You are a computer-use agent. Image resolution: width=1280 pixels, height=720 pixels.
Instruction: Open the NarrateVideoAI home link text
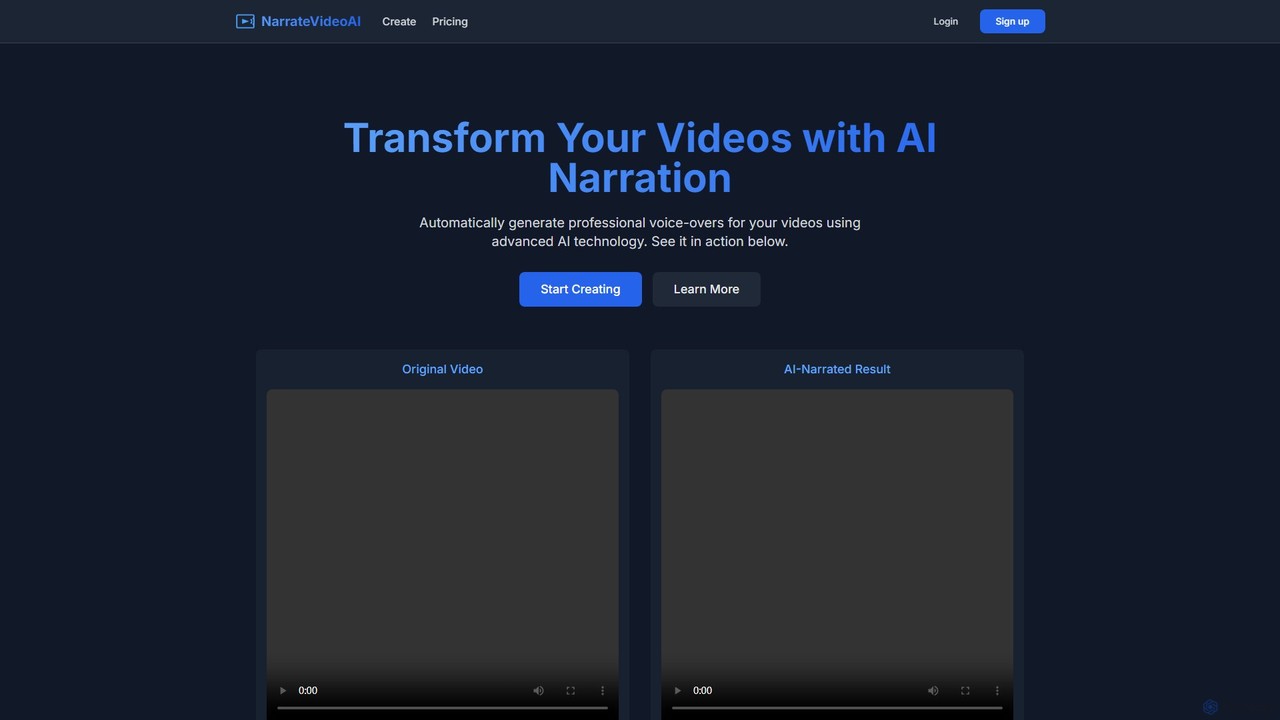pos(311,21)
